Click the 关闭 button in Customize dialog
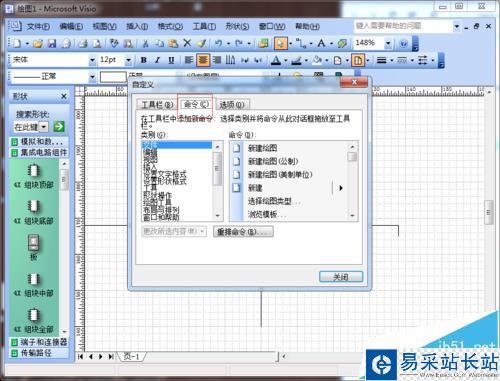The width and height of the screenshot is (500, 381). click(341, 277)
